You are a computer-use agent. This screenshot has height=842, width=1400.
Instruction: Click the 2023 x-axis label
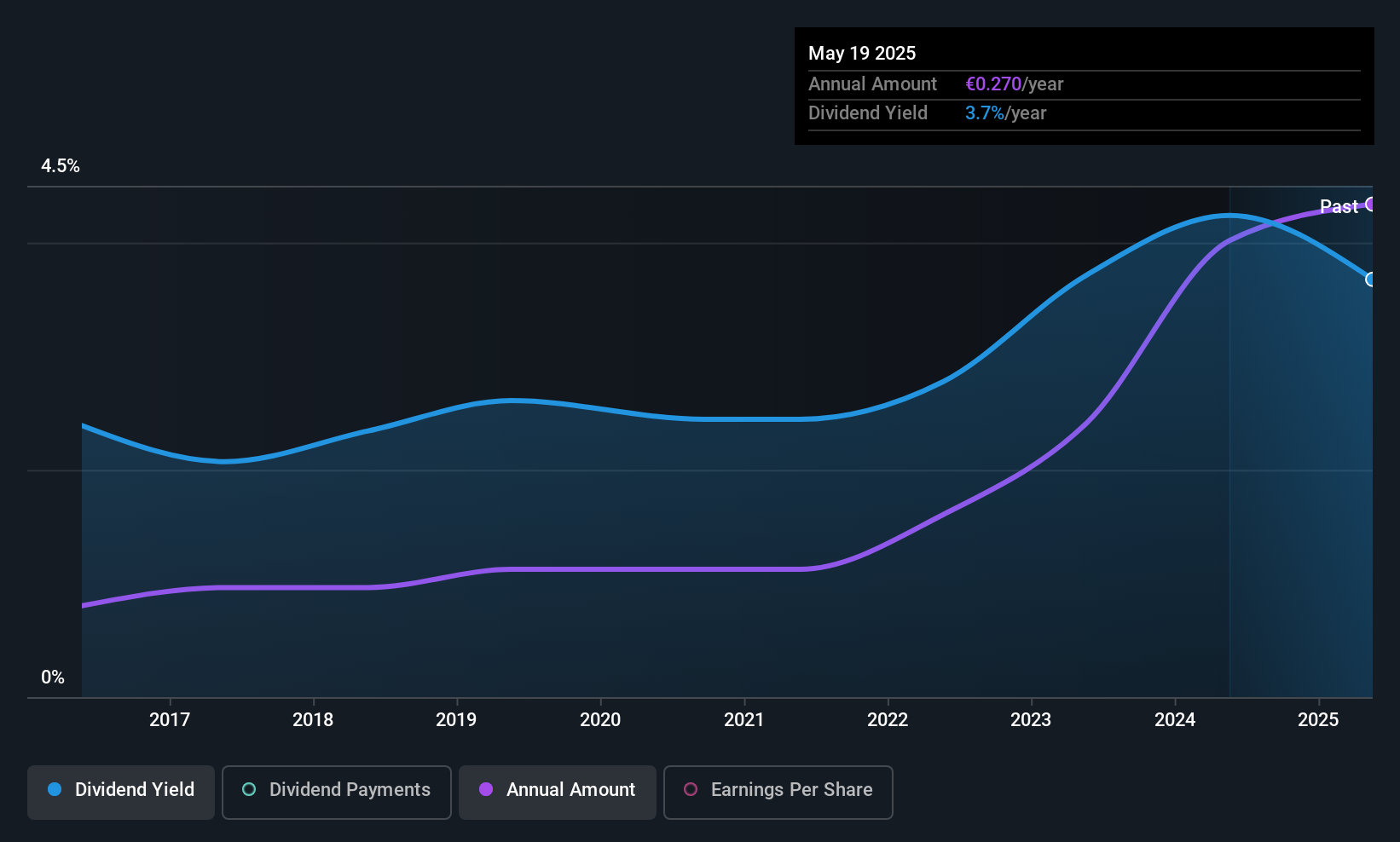(1031, 719)
